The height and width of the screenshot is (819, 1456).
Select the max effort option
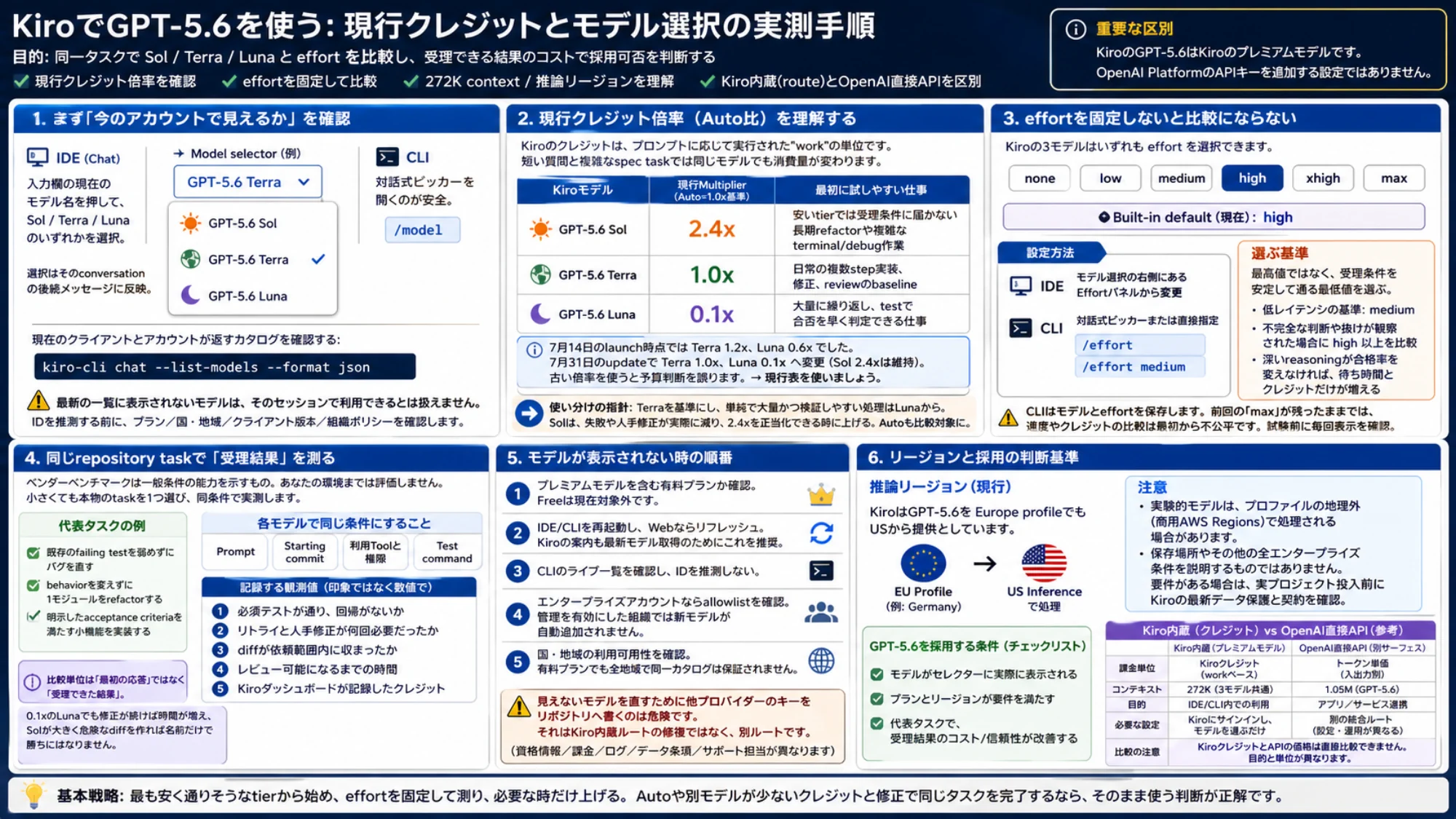1394,178
